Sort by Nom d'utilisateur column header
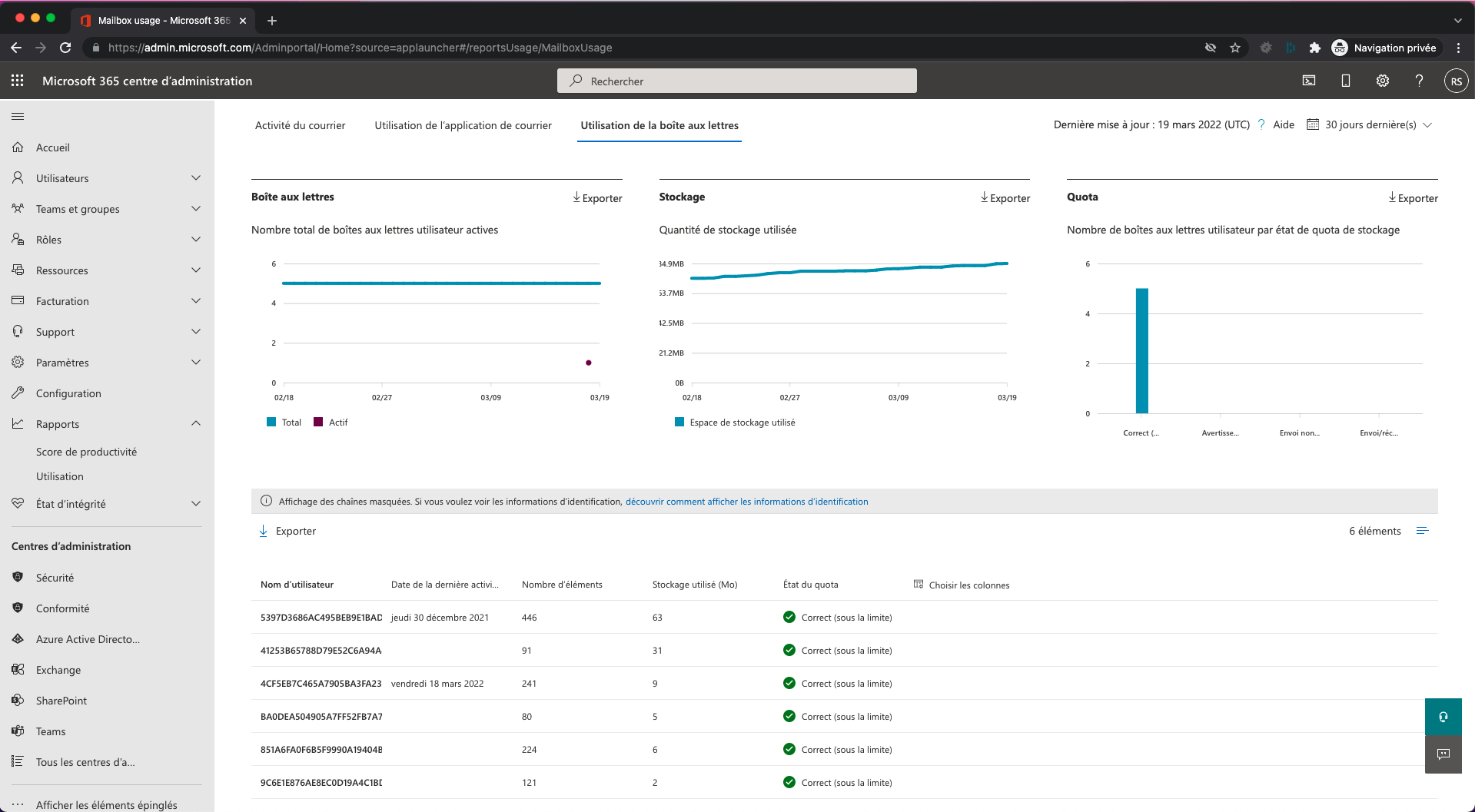This screenshot has height=812, width=1475. point(297,585)
